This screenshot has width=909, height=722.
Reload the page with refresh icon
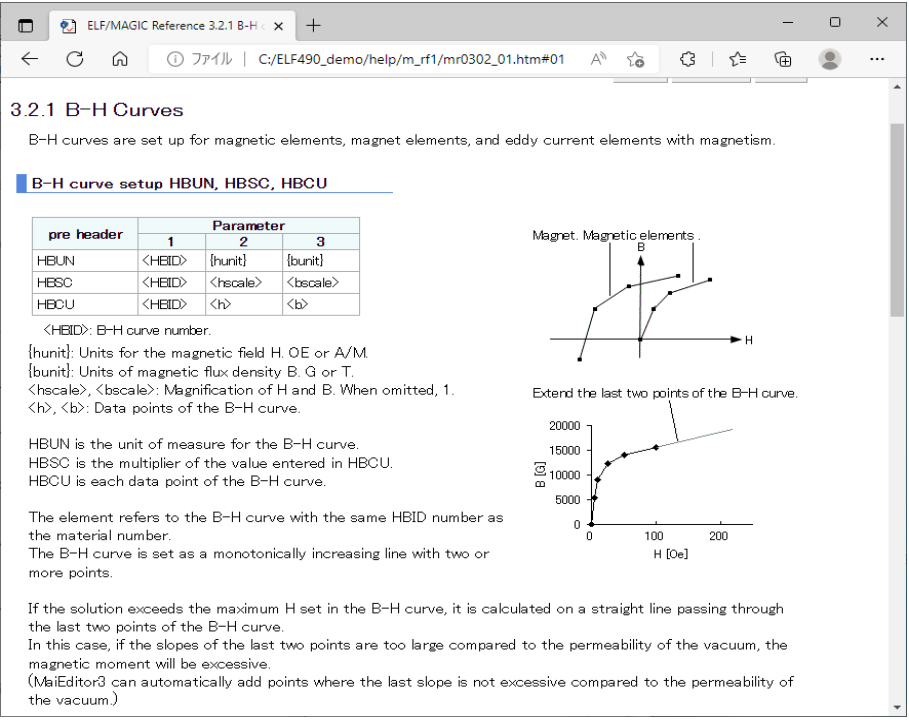(x=75, y=59)
